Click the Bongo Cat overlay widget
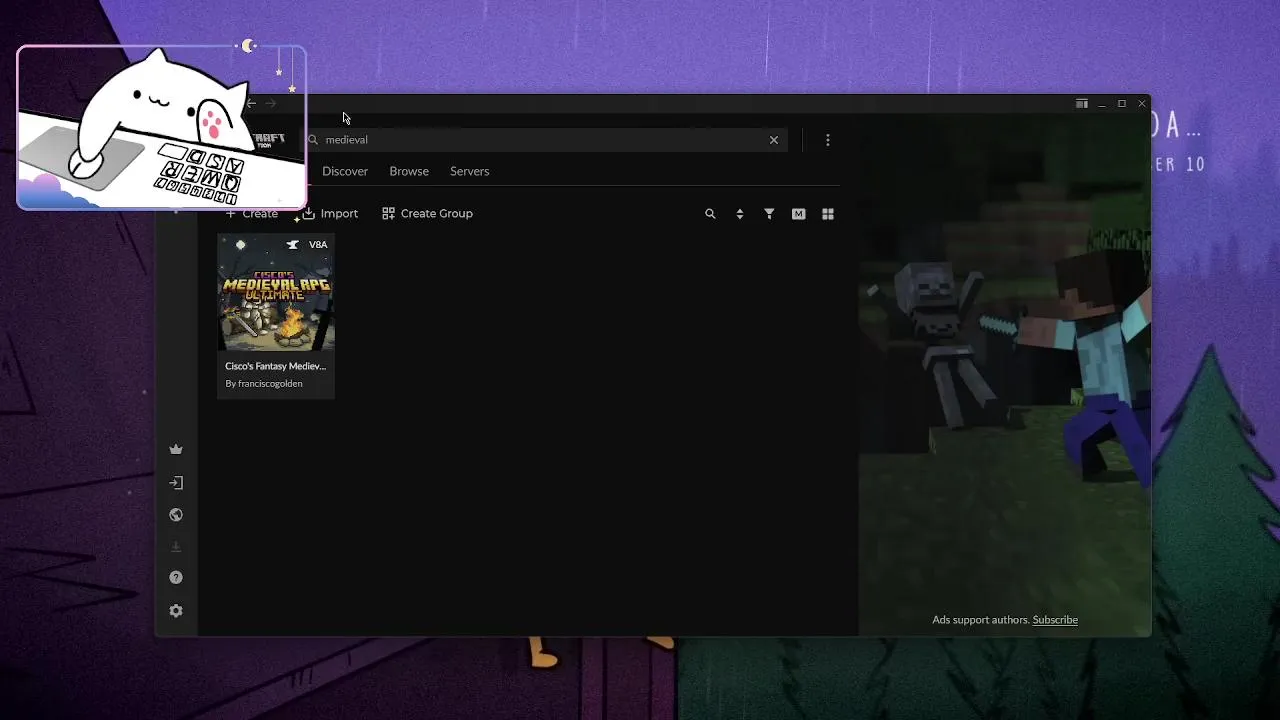Screen dimensions: 1280x720 [161, 127]
